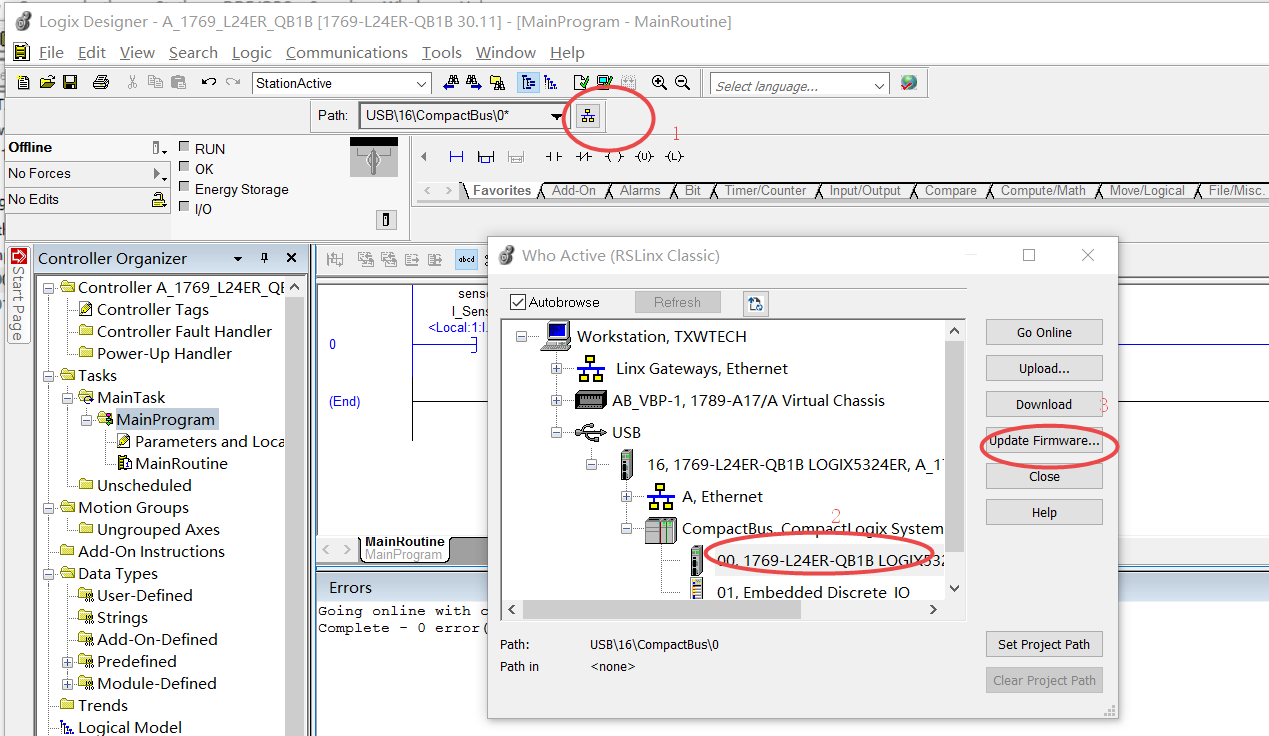1269x736 pixels.
Task: Open the Offline controller status dropdown
Action: pyautogui.click(x=158, y=148)
